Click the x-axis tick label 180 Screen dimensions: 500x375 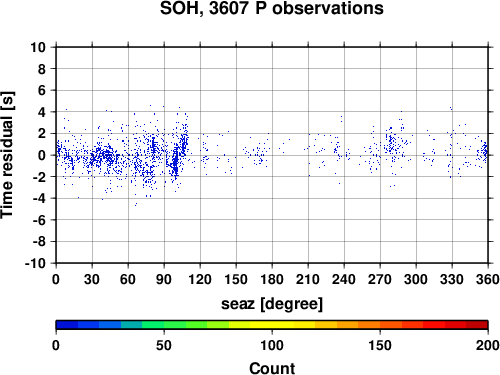click(272, 279)
